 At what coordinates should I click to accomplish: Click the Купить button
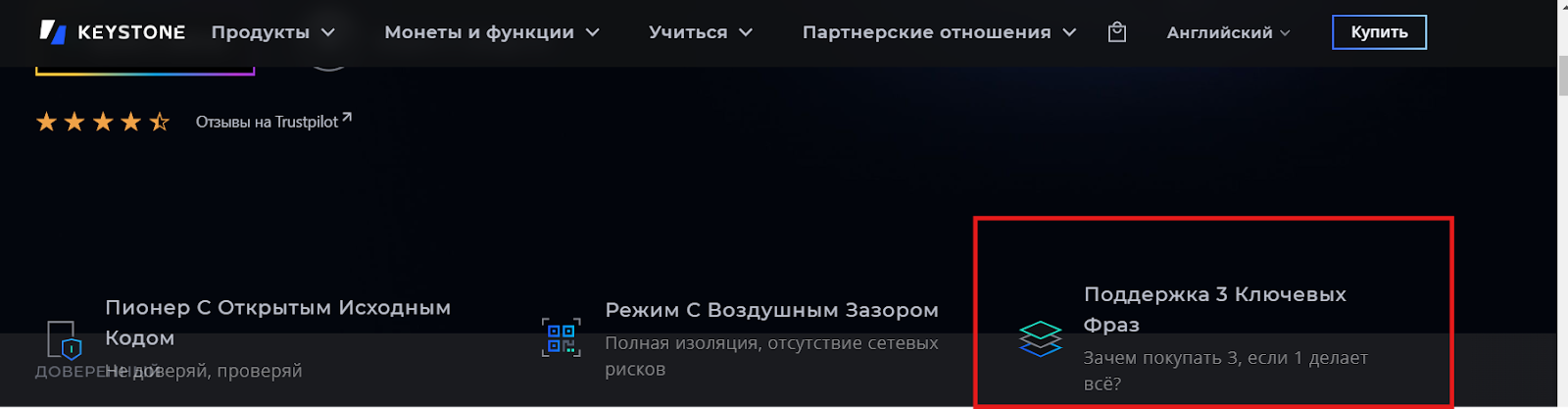[1379, 32]
